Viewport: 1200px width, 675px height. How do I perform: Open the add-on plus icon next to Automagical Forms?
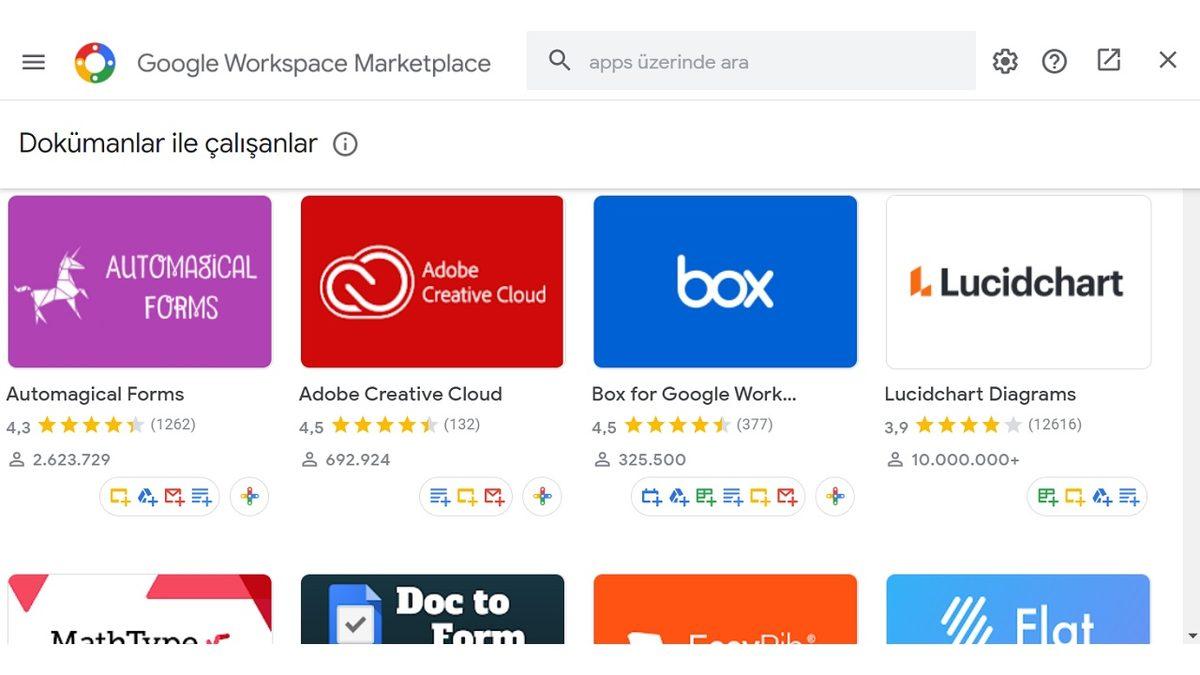click(x=249, y=496)
